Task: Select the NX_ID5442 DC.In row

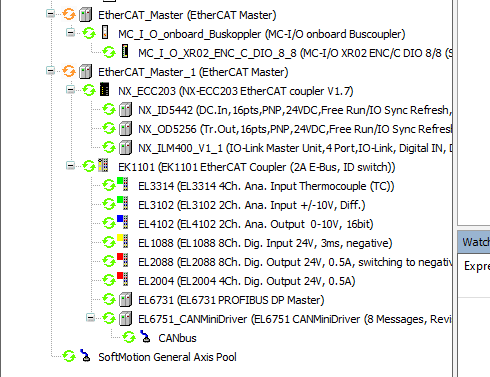Action: [x=295, y=110]
